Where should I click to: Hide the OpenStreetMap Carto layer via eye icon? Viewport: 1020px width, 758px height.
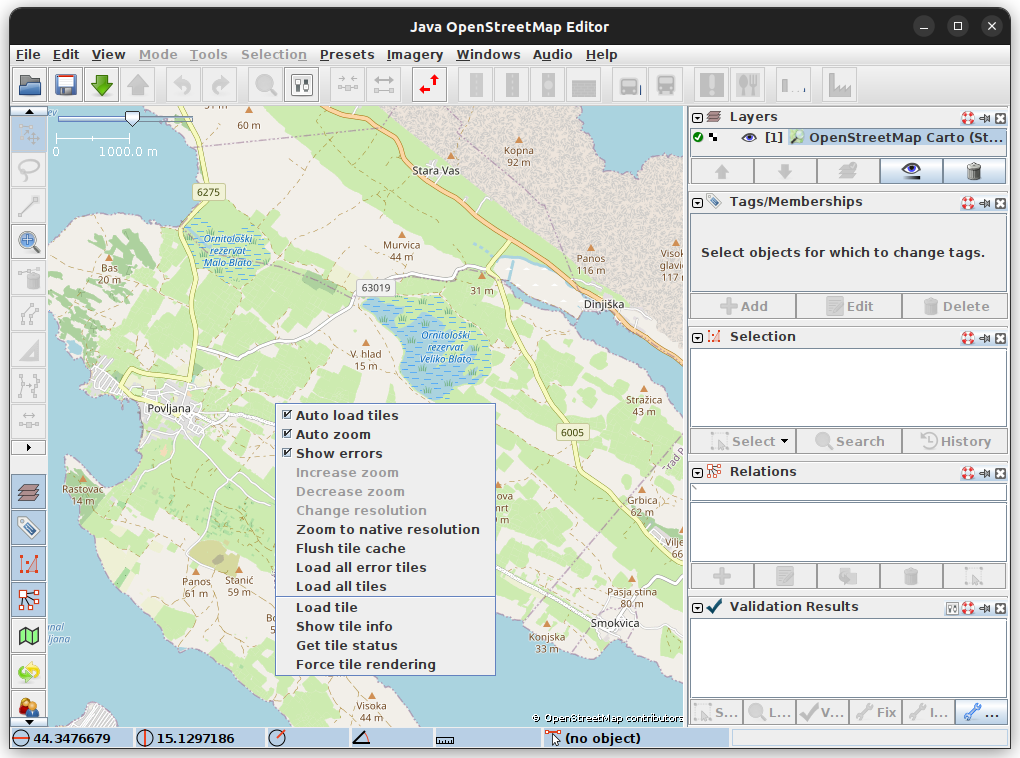point(748,138)
